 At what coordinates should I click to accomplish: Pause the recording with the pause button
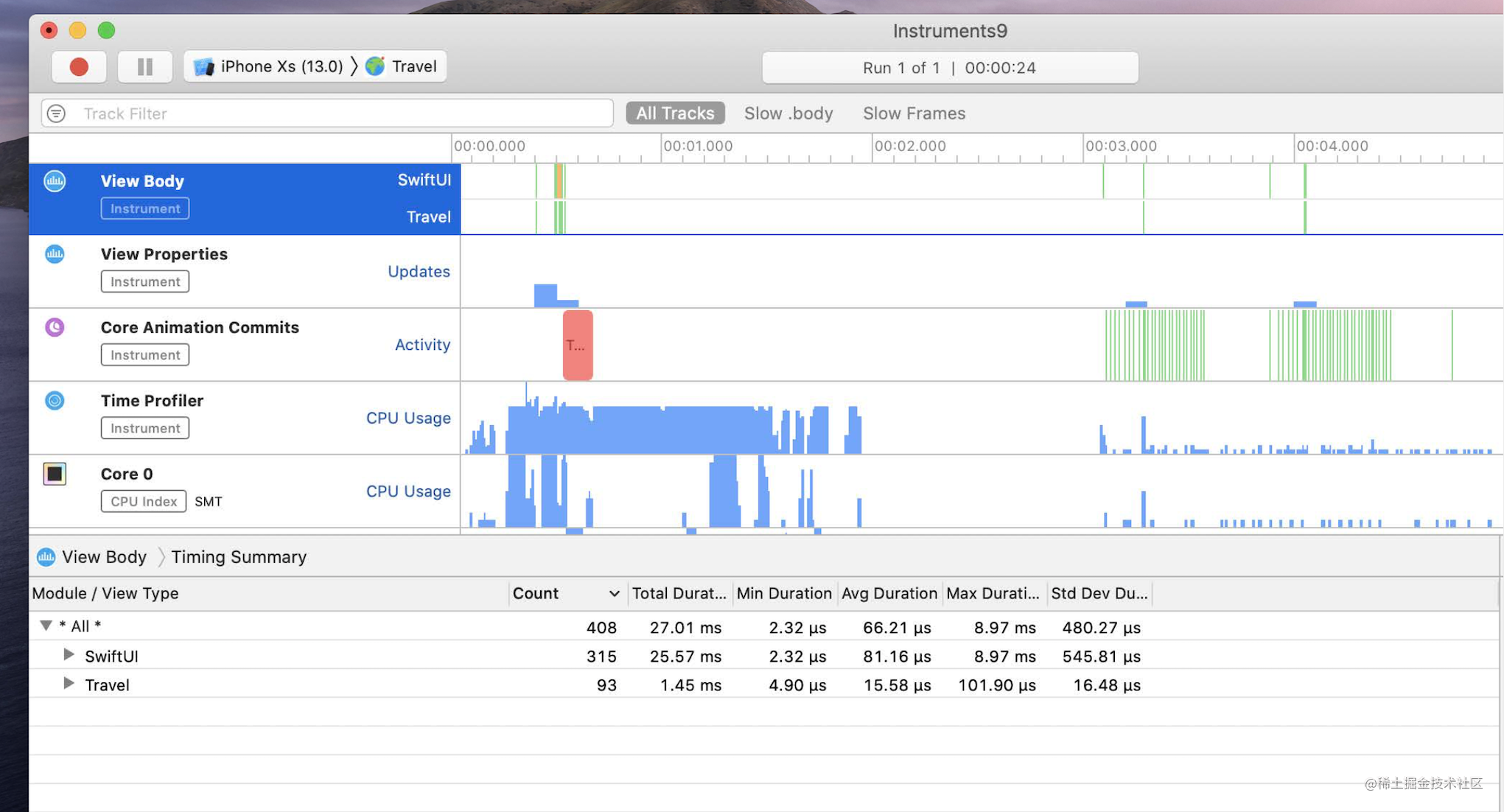click(144, 67)
